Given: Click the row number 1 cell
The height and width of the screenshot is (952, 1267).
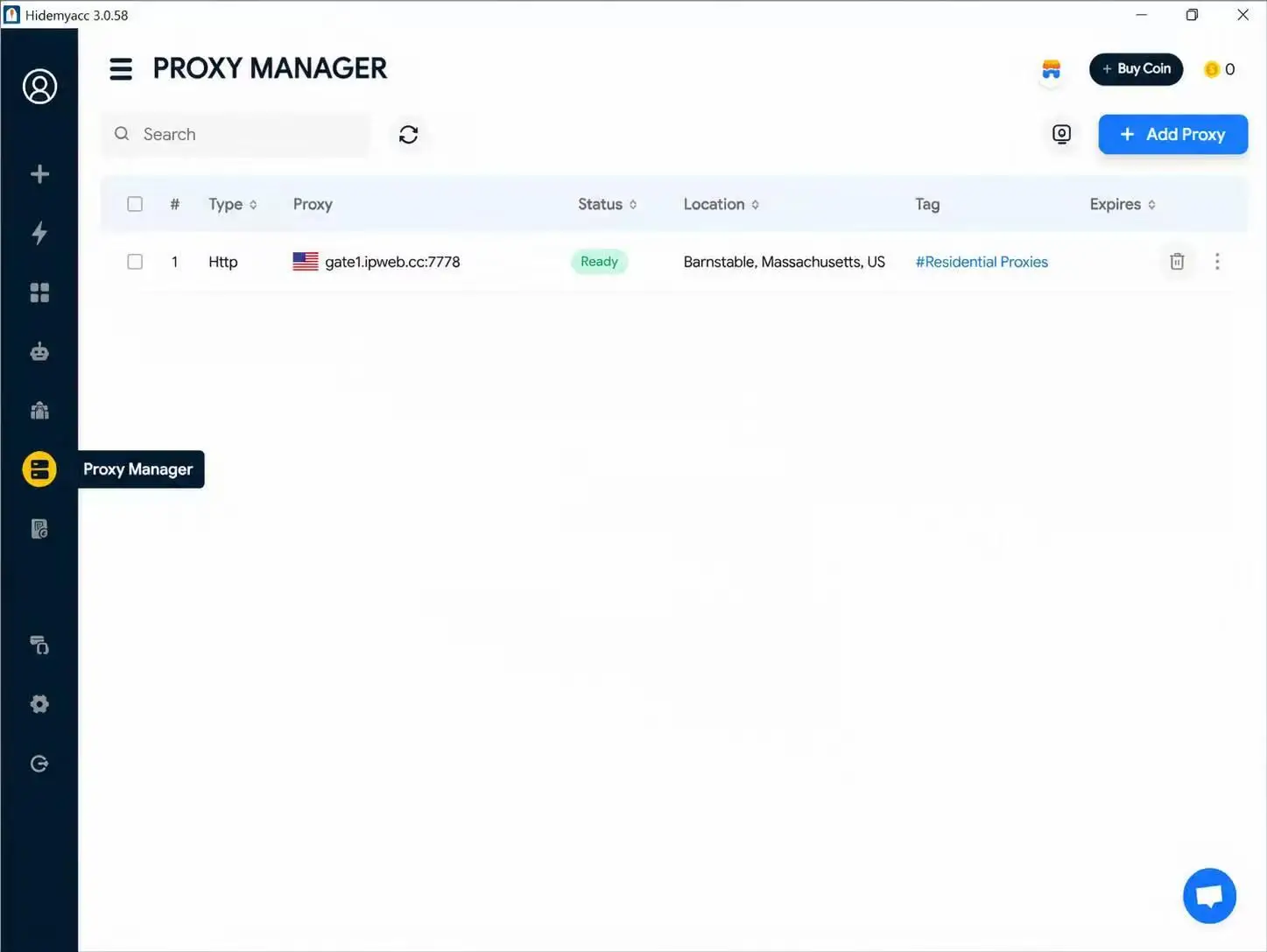Looking at the screenshot, I should click(x=174, y=262).
